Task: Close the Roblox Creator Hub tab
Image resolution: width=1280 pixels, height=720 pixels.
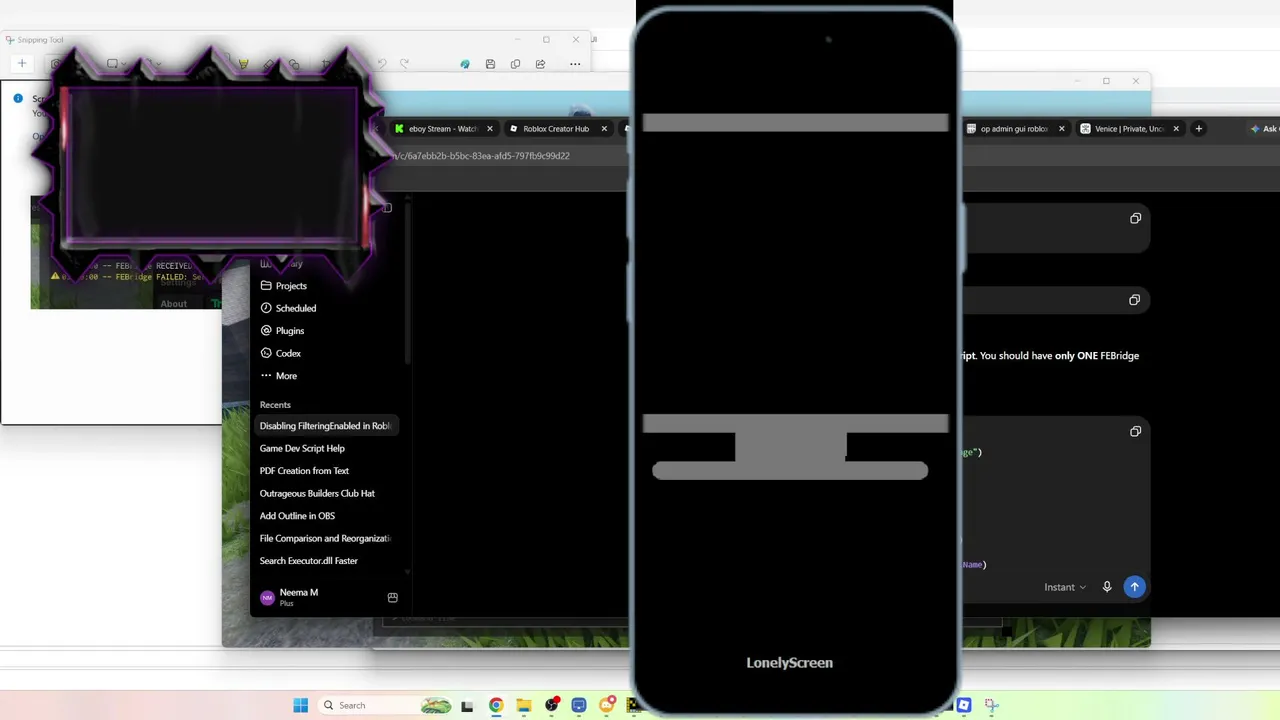Action: click(604, 129)
